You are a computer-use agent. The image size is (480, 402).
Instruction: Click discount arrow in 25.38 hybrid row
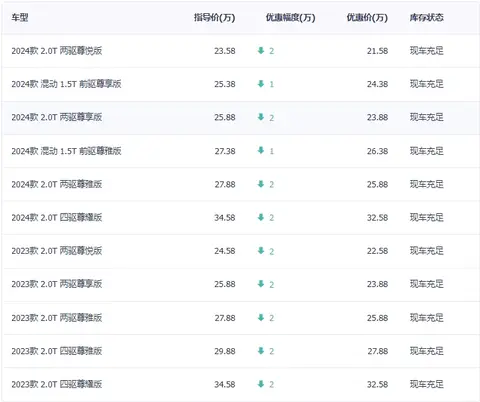point(261,84)
